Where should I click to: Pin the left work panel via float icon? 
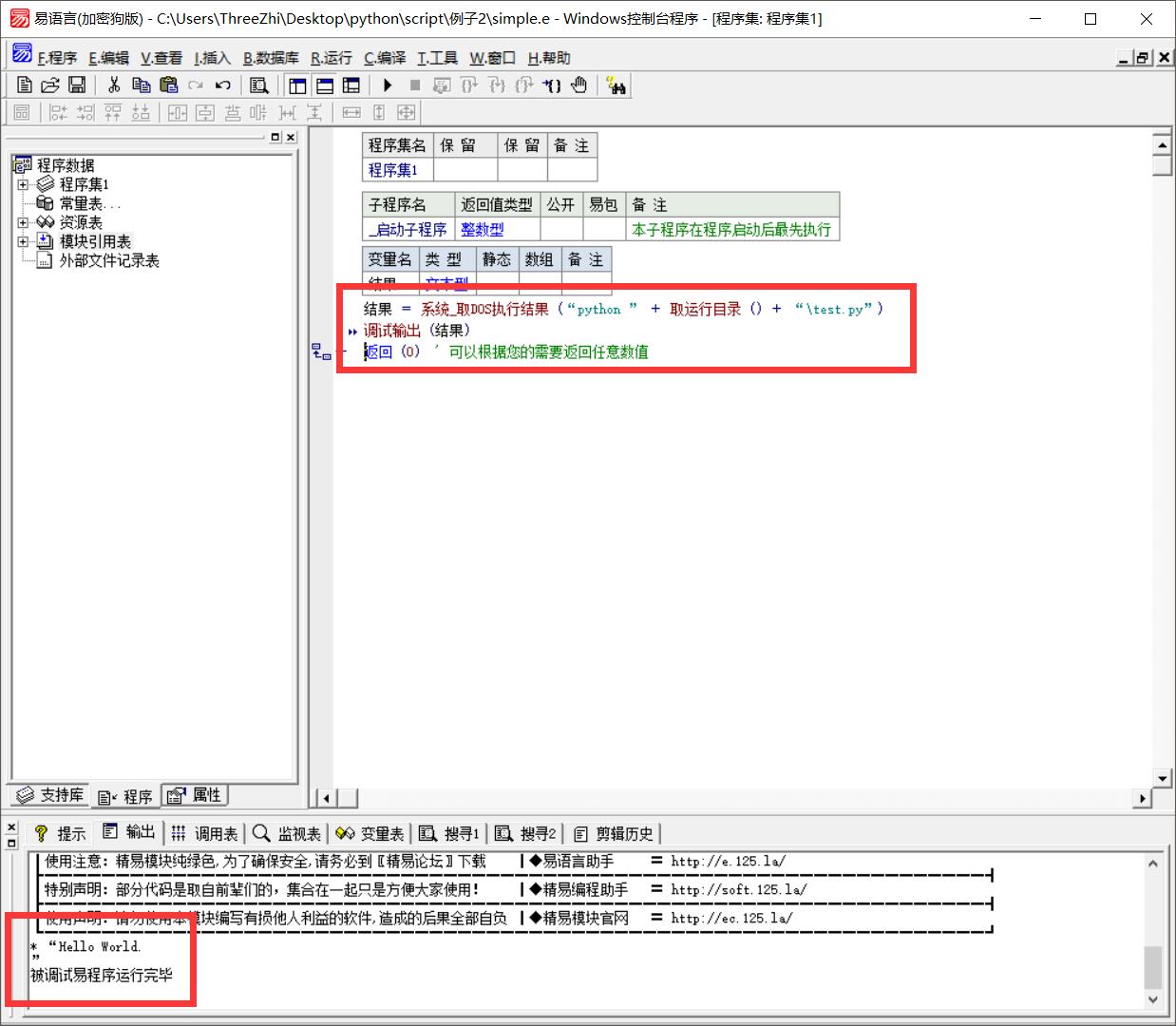[275, 137]
